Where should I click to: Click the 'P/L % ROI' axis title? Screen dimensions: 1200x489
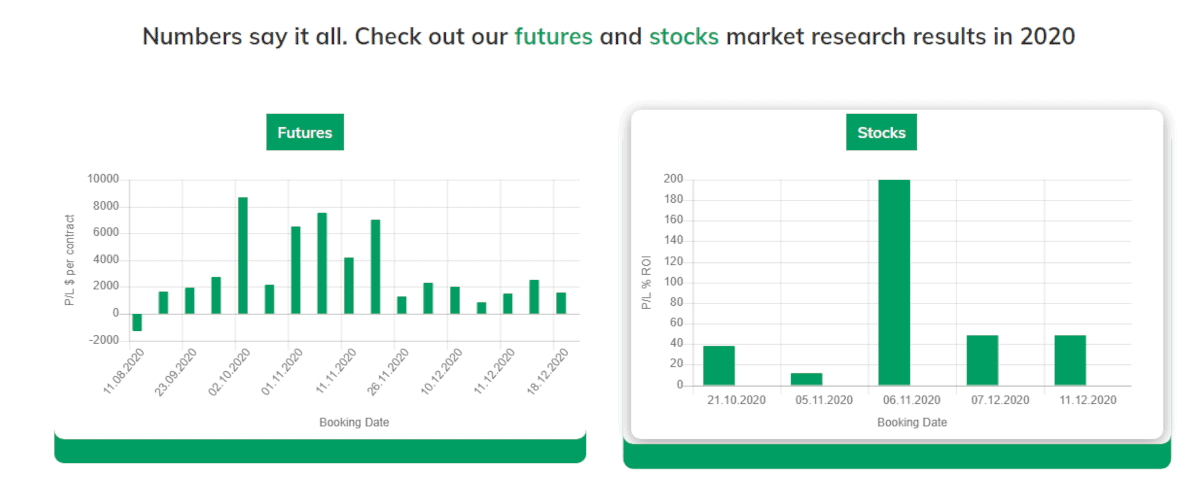645,282
